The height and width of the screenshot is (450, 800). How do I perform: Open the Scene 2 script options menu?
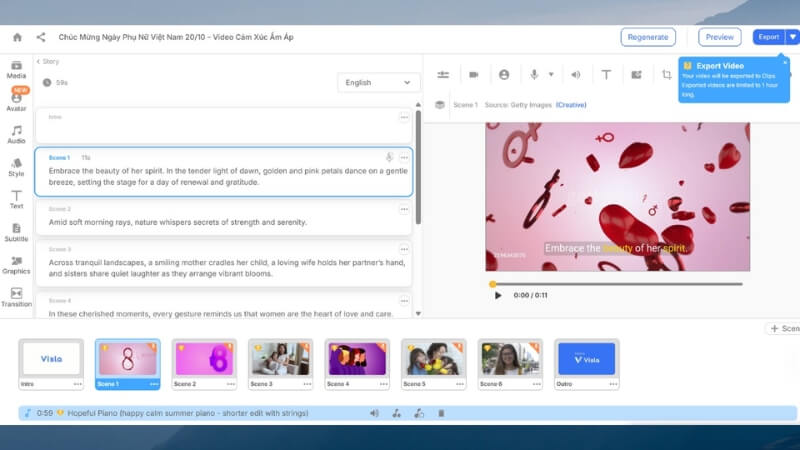[404, 209]
